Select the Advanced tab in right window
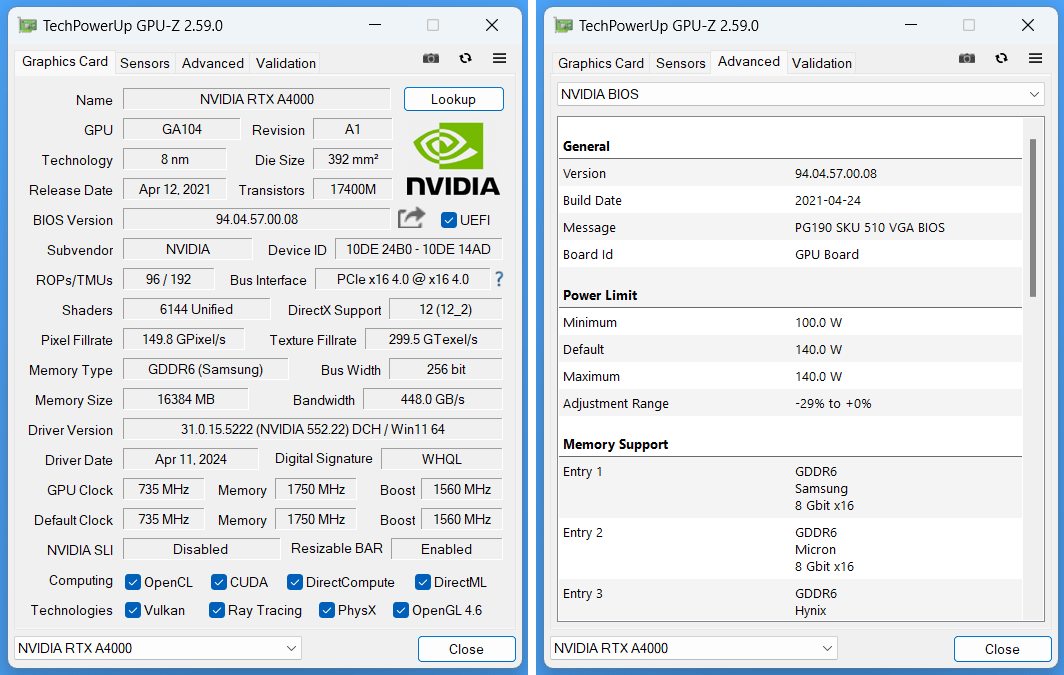The height and width of the screenshot is (675, 1064). point(749,62)
